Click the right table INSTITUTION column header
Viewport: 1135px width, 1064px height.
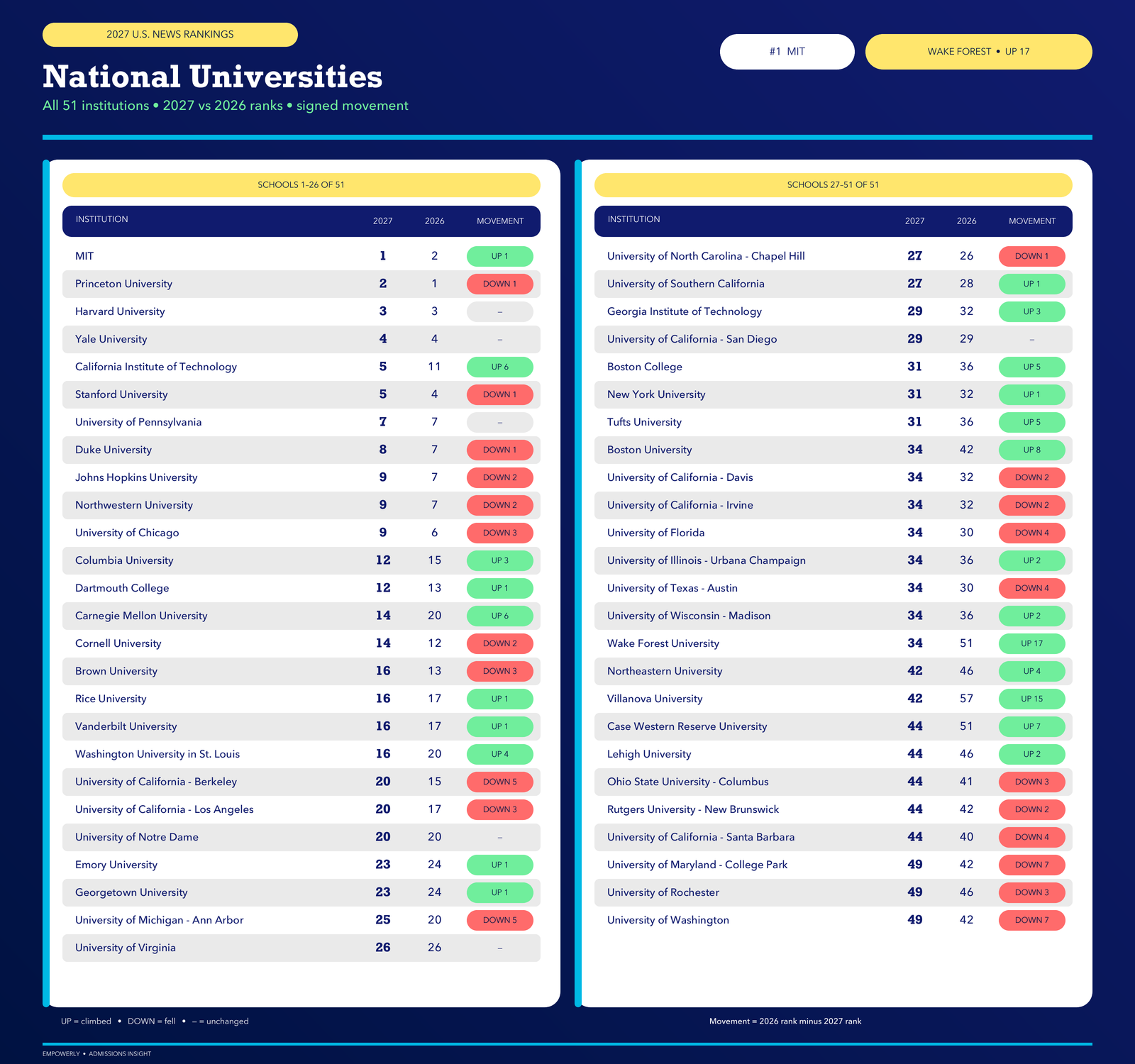point(633,219)
